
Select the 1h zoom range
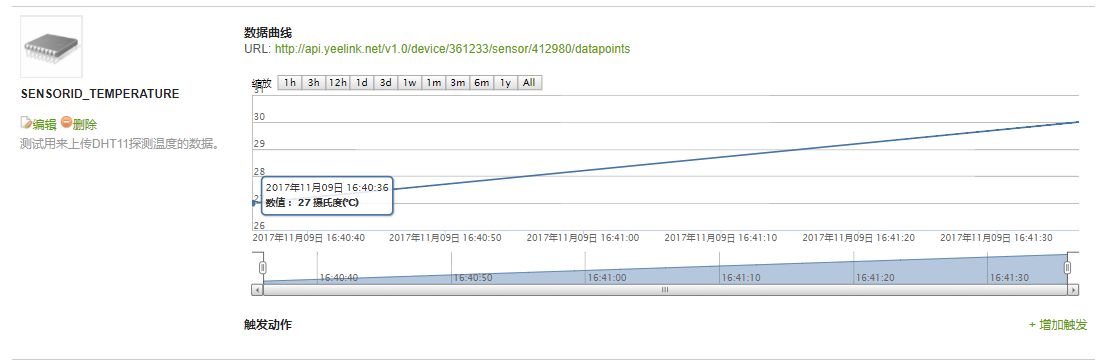289,83
